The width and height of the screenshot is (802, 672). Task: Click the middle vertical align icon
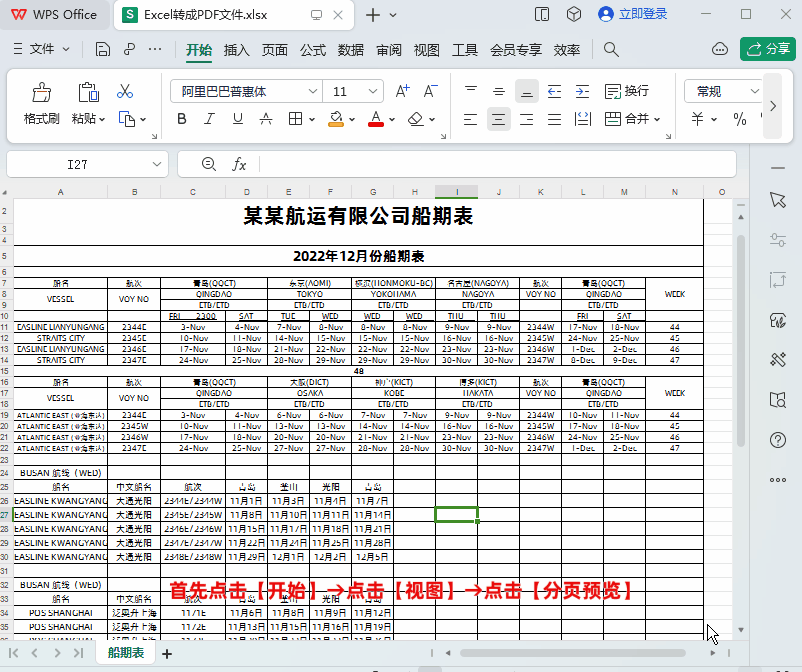pyautogui.click(x=499, y=92)
